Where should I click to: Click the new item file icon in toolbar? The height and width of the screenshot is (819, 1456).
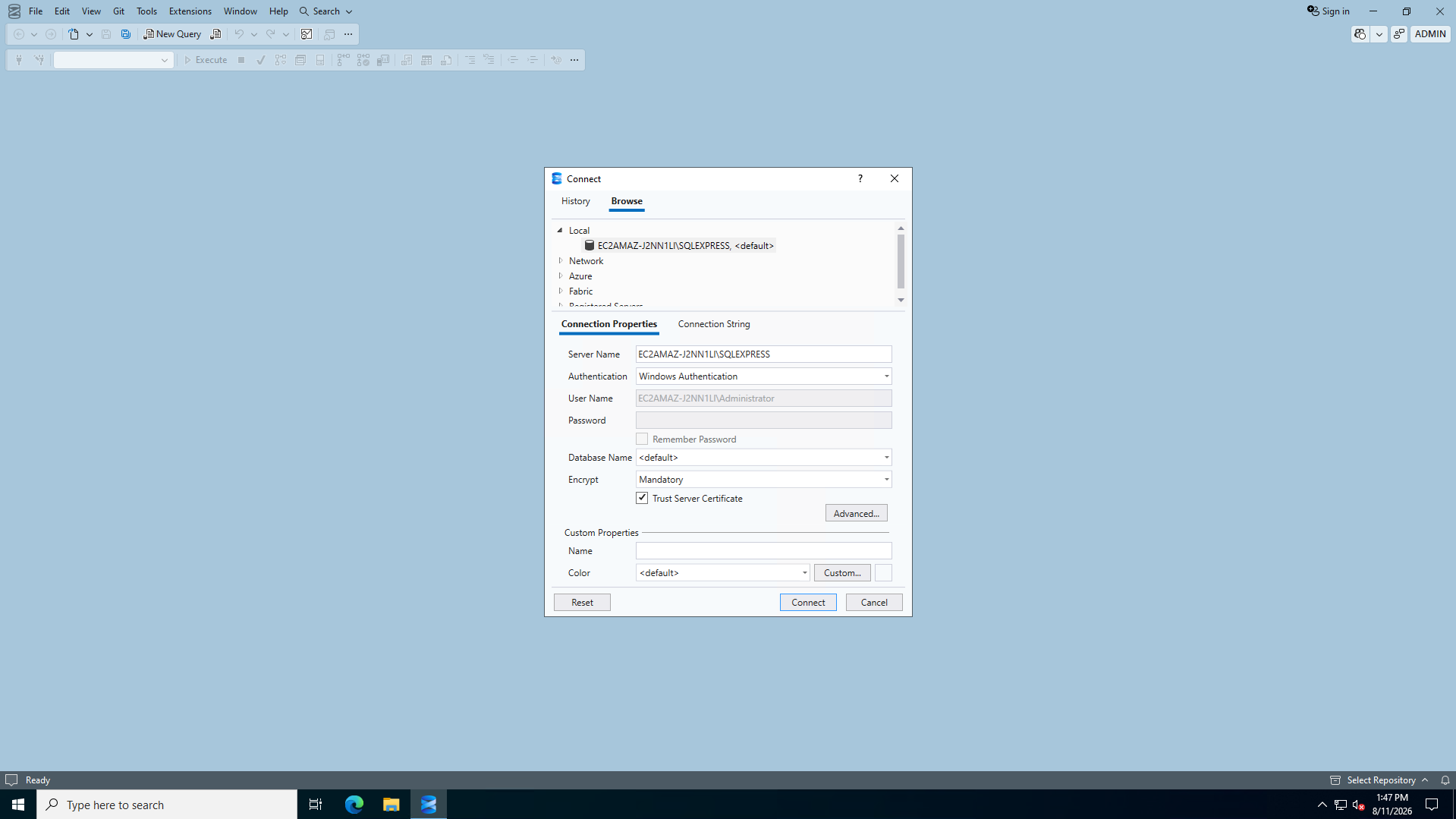[x=74, y=34]
